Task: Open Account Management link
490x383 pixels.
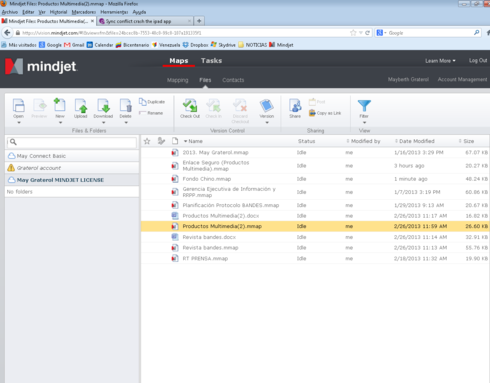Action: coord(462,79)
